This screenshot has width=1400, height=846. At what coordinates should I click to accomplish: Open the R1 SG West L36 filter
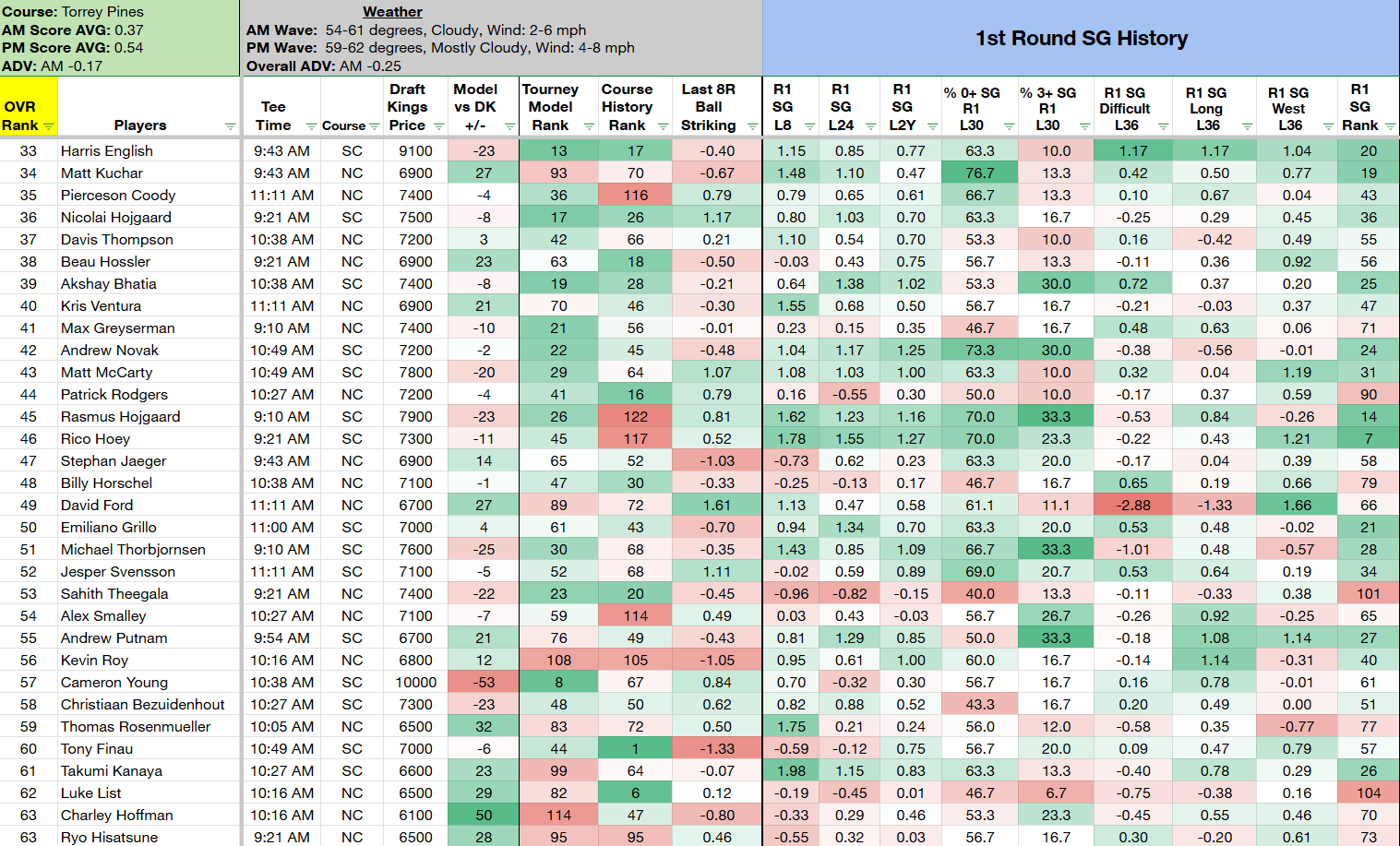(1329, 126)
